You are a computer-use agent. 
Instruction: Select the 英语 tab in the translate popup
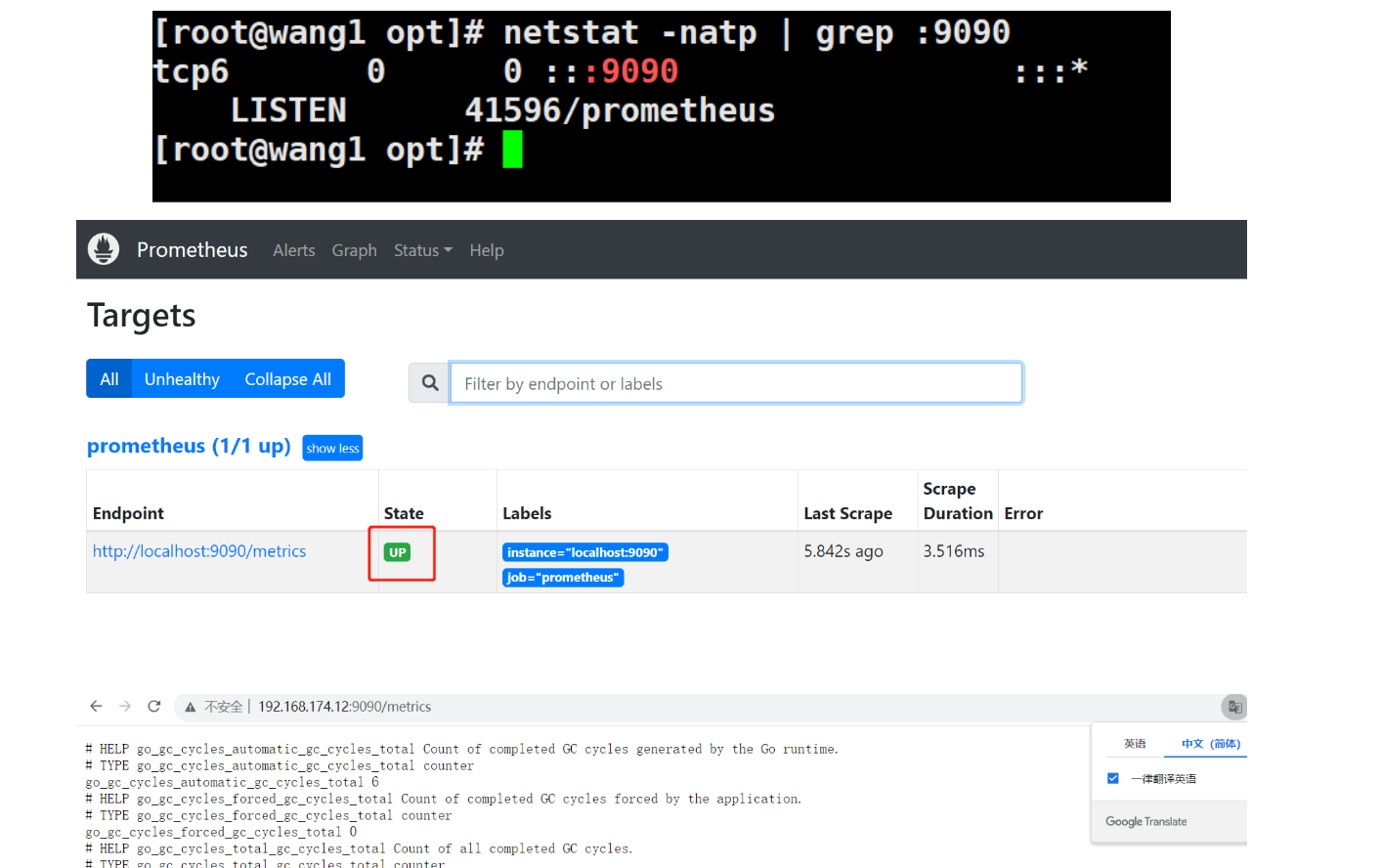click(x=1135, y=743)
